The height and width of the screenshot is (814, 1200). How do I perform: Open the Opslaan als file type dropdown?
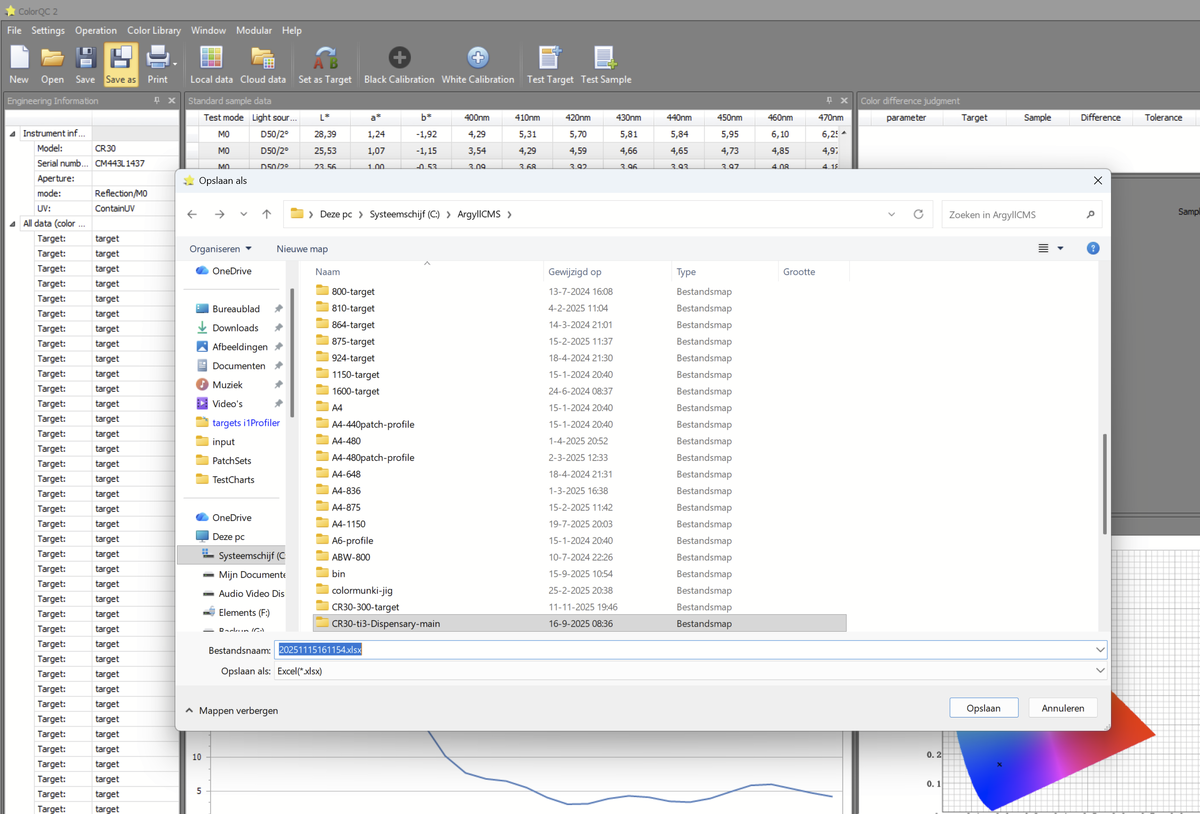(x=1100, y=671)
